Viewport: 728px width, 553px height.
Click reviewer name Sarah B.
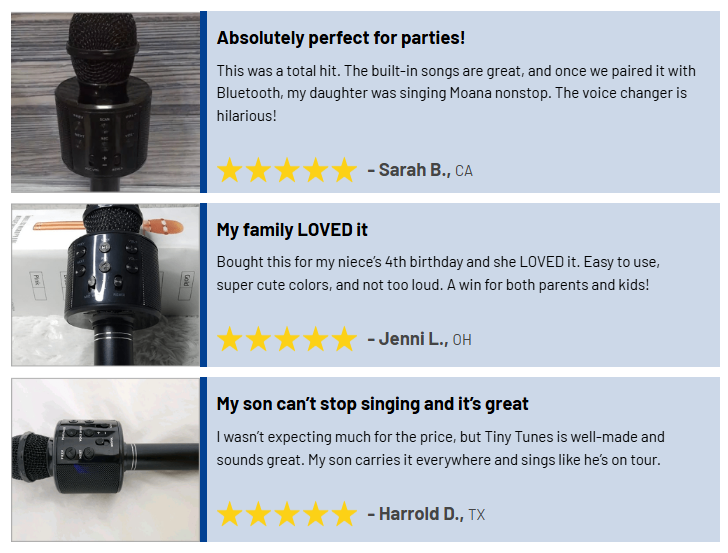[x=414, y=170]
